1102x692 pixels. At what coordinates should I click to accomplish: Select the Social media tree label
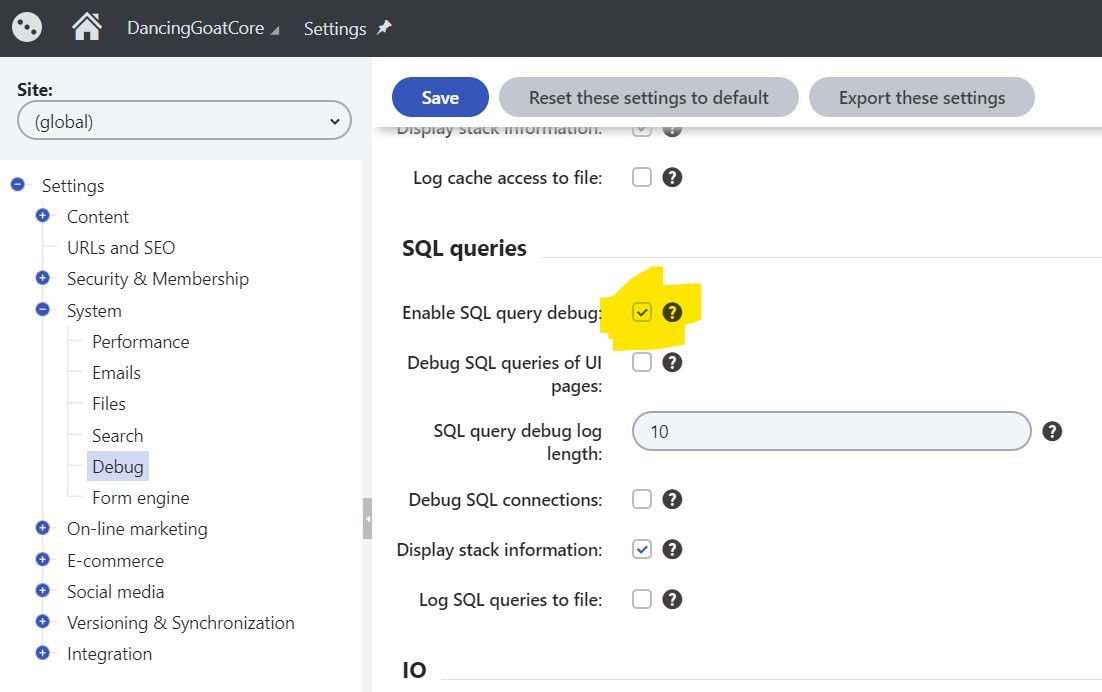115,592
